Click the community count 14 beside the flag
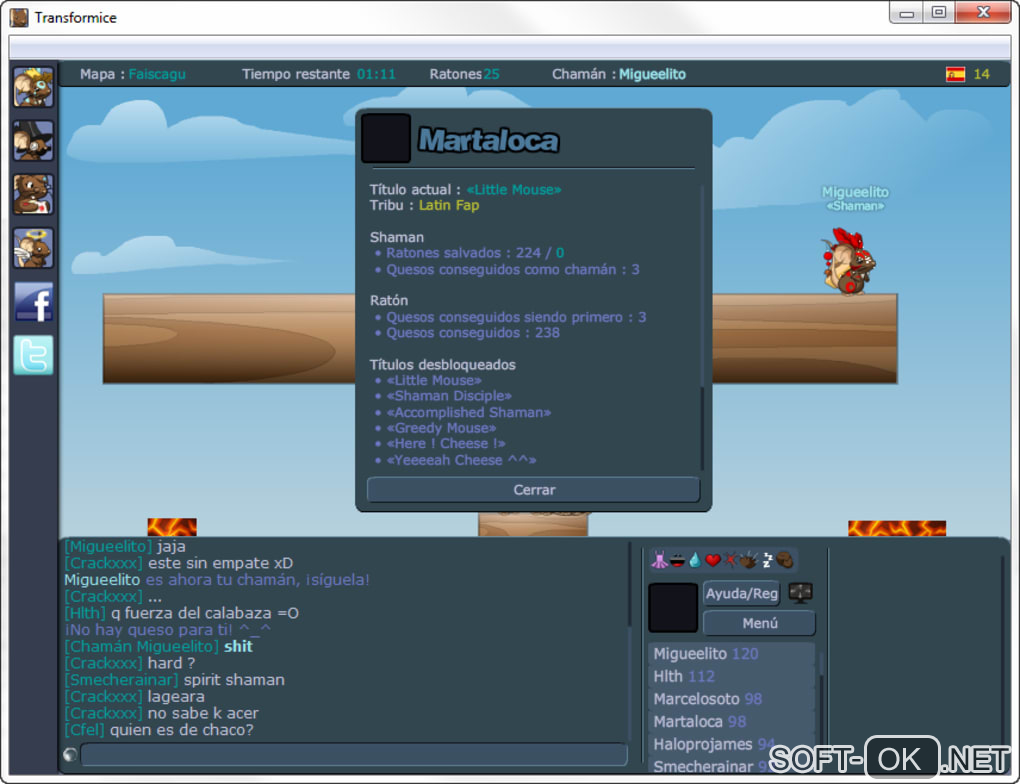The width and height of the screenshot is (1020, 784). [981, 74]
